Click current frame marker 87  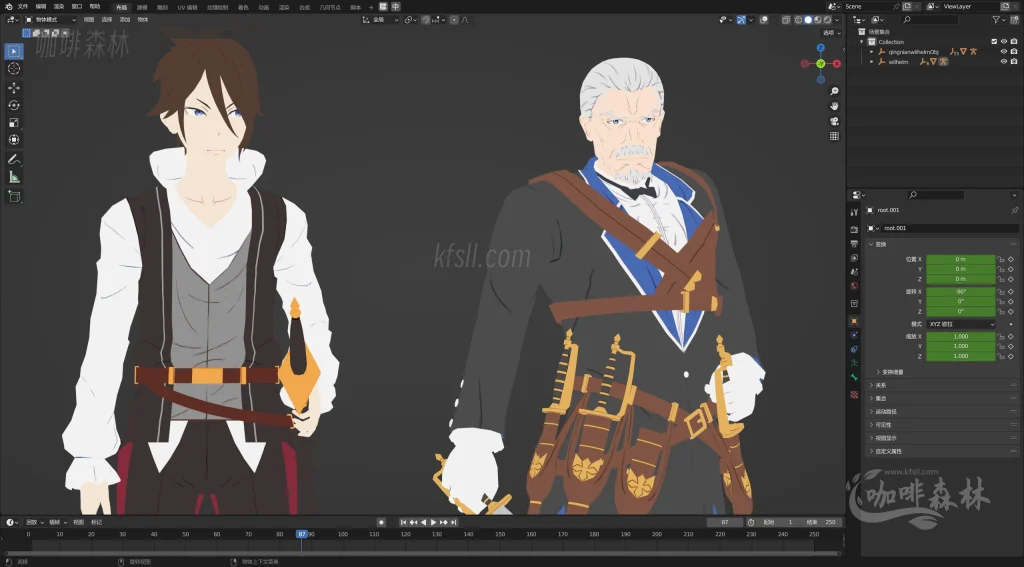click(x=302, y=534)
